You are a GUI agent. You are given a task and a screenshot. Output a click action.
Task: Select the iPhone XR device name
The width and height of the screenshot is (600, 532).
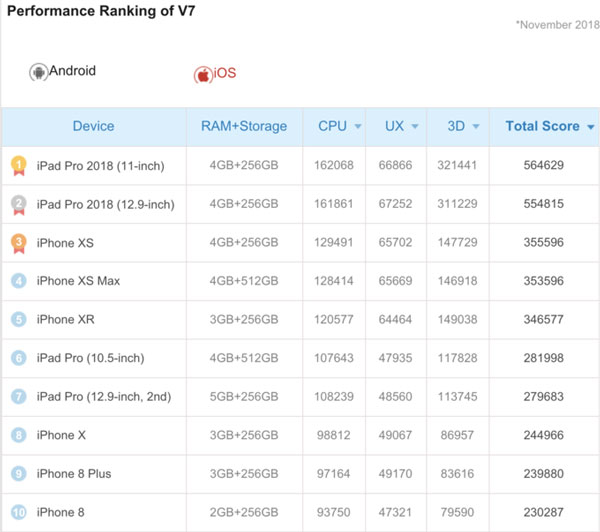click(x=65, y=320)
